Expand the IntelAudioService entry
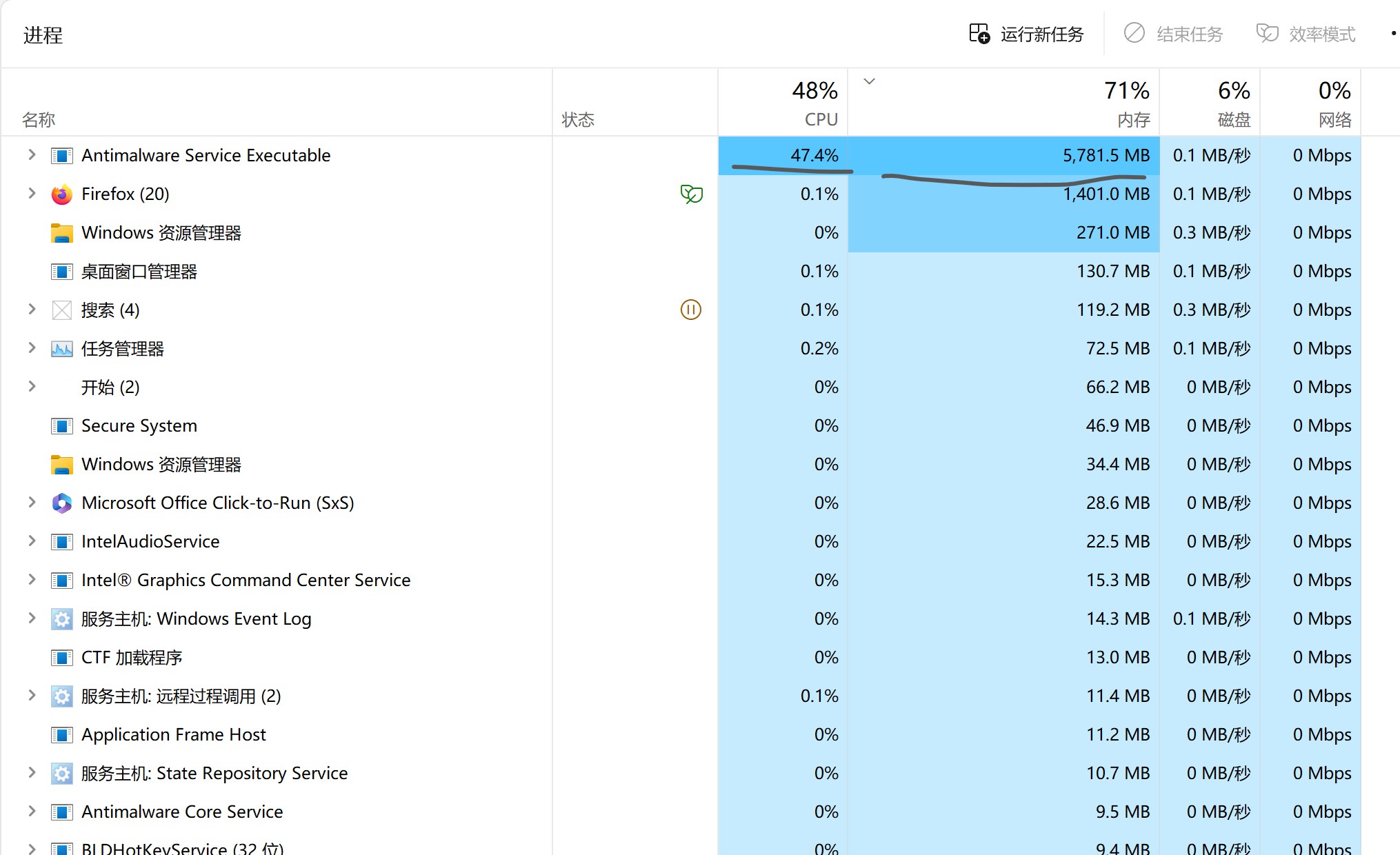The width and height of the screenshot is (1400, 855). coord(32,541)
